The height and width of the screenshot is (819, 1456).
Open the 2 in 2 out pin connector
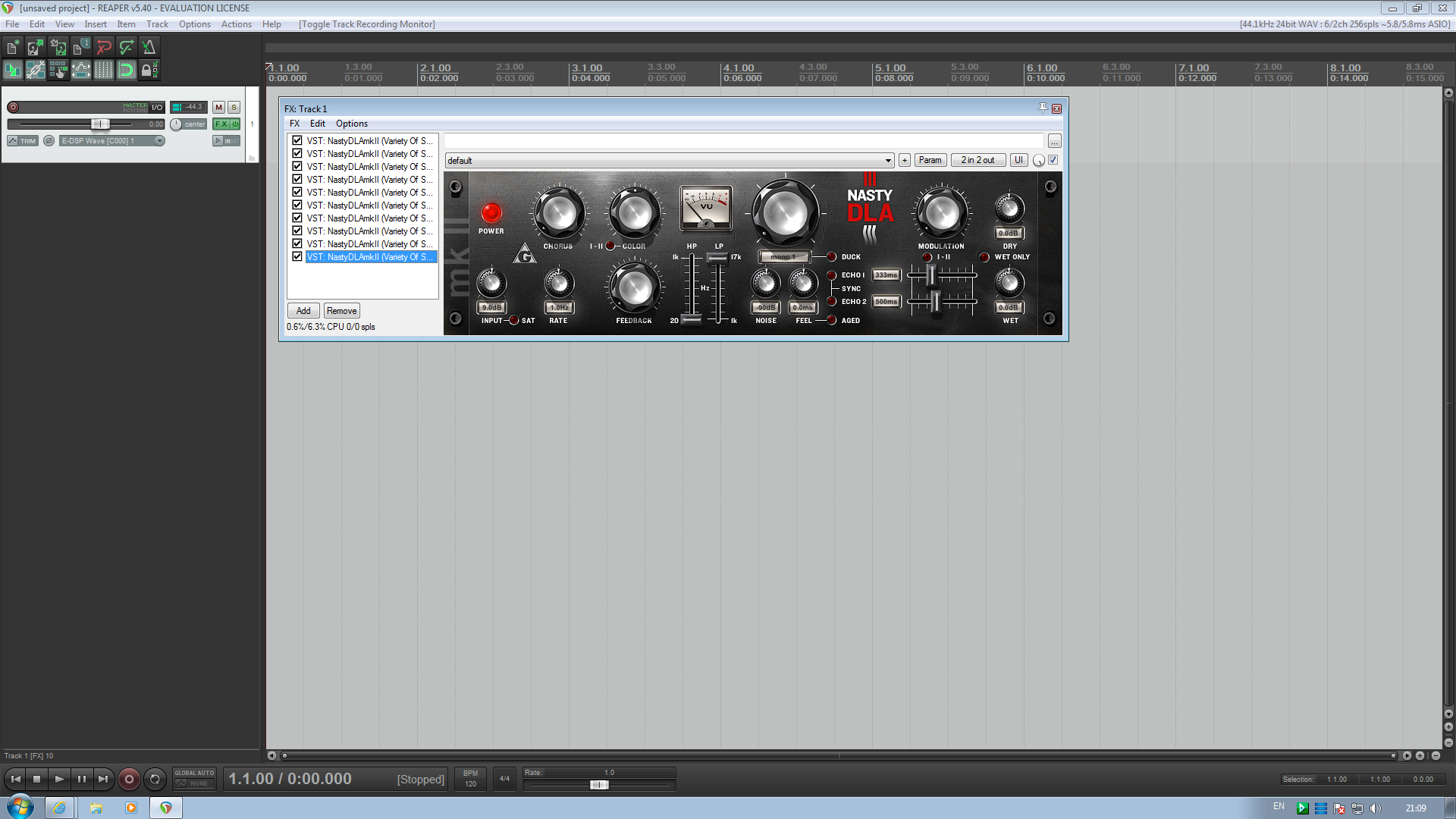977,160
